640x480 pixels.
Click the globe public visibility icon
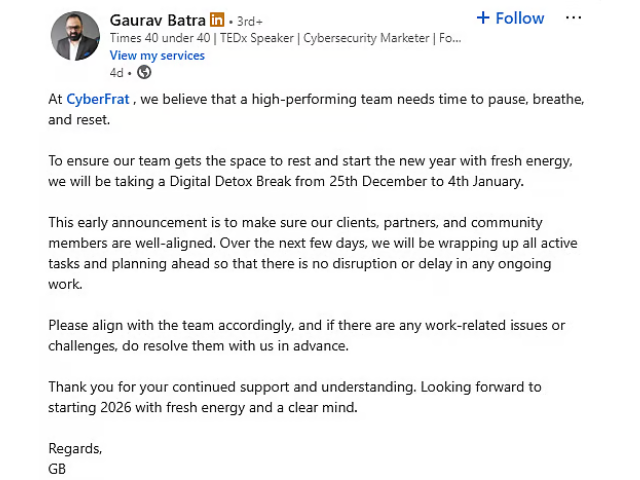click(x=144, y=72)
